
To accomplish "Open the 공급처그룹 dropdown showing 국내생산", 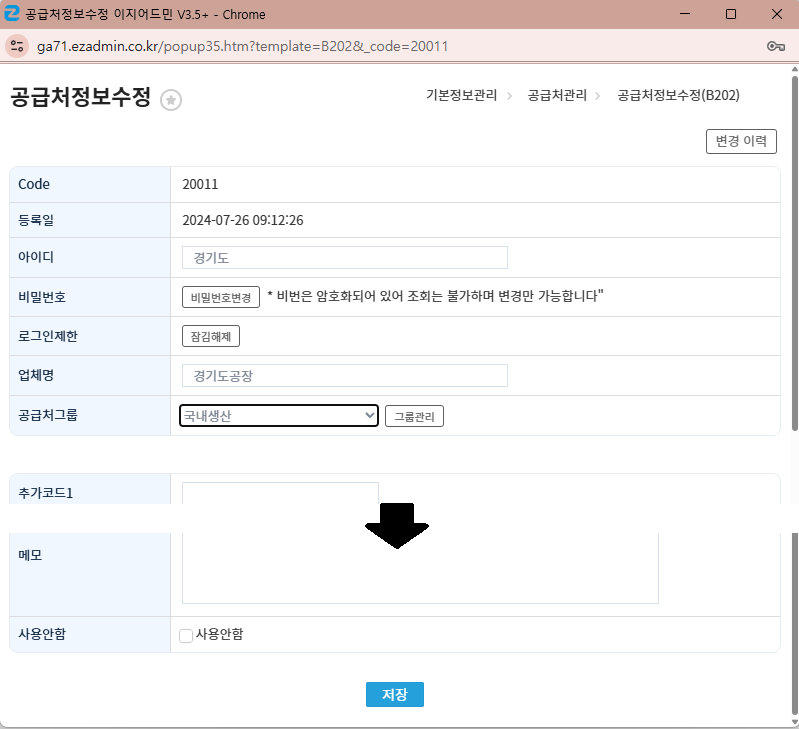I will (278, 415).
